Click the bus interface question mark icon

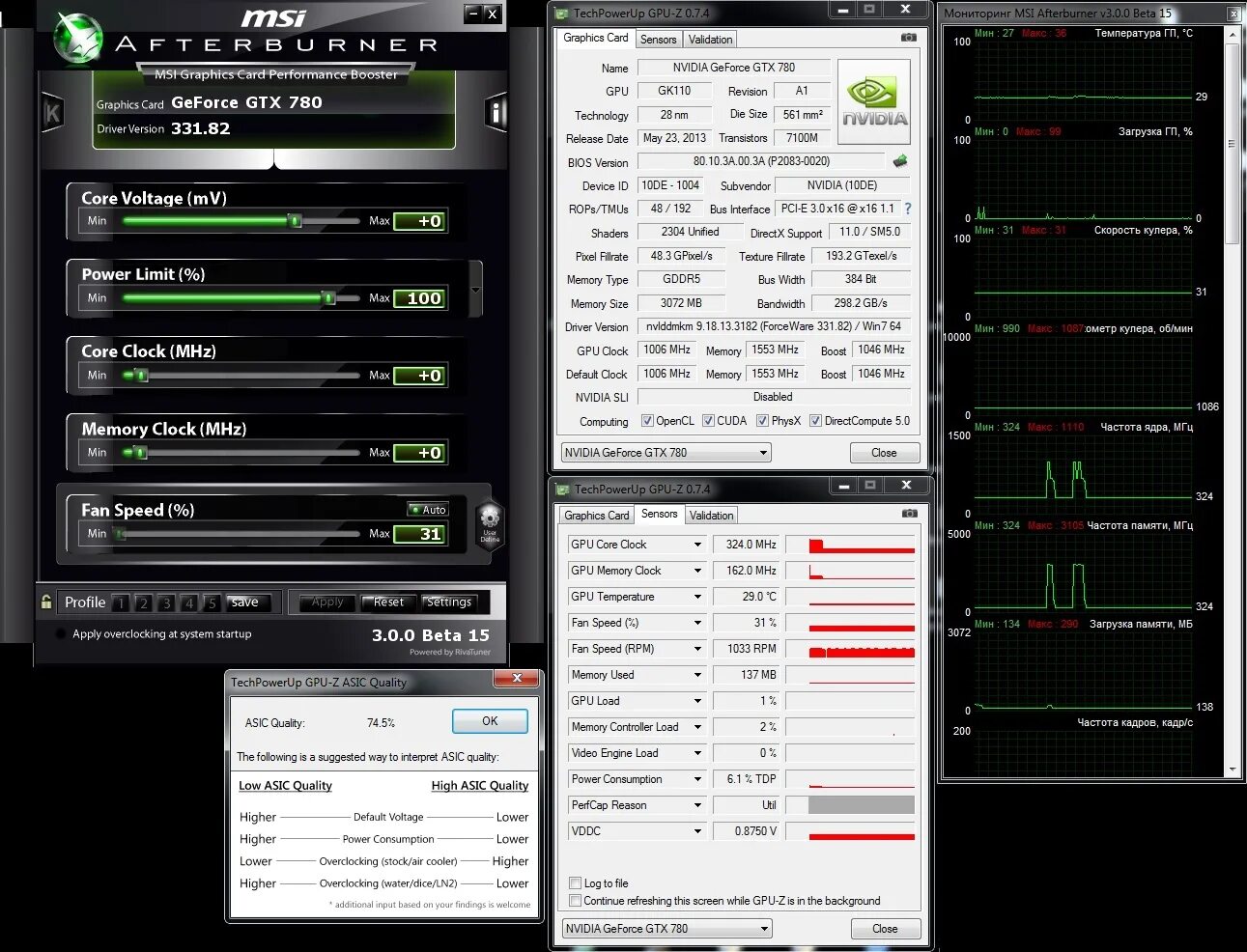(x=907, y=209)
